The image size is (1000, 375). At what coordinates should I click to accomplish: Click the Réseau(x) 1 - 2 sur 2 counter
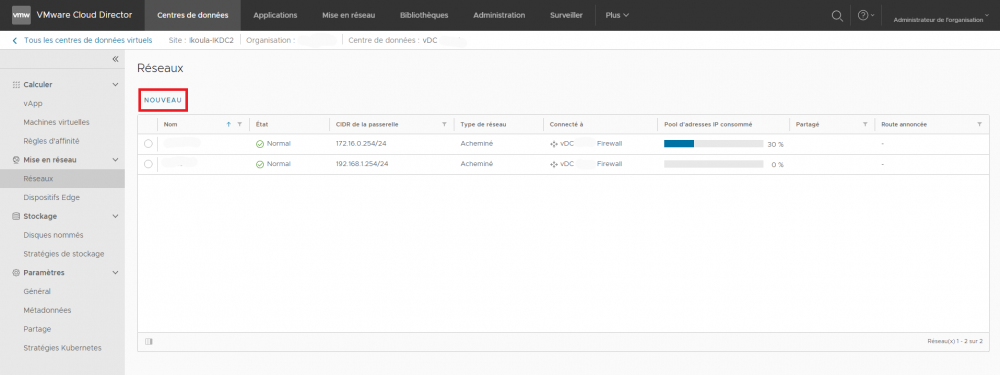(955, 341)
